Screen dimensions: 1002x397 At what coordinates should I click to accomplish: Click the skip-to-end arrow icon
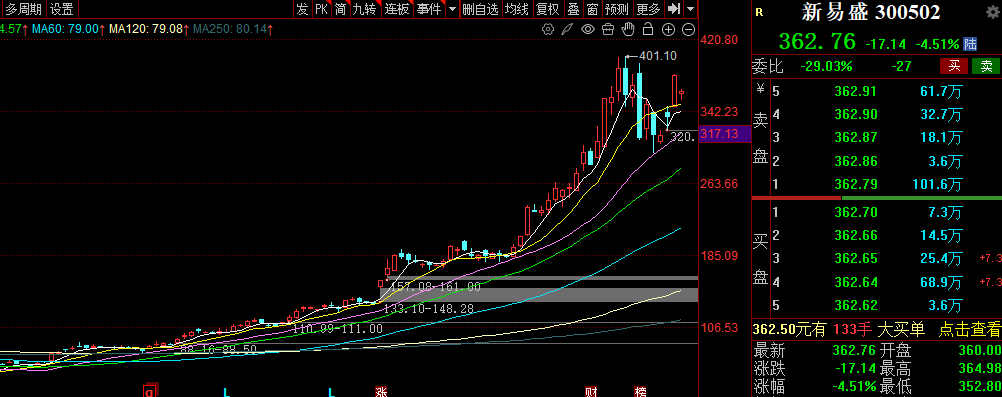[x=673, y=9]
